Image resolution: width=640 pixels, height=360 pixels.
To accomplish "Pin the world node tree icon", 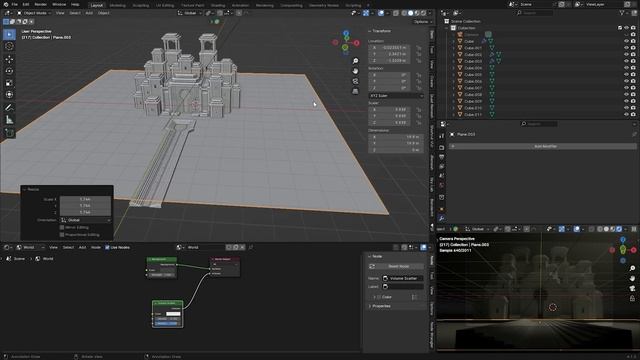I will pos(251,247).
